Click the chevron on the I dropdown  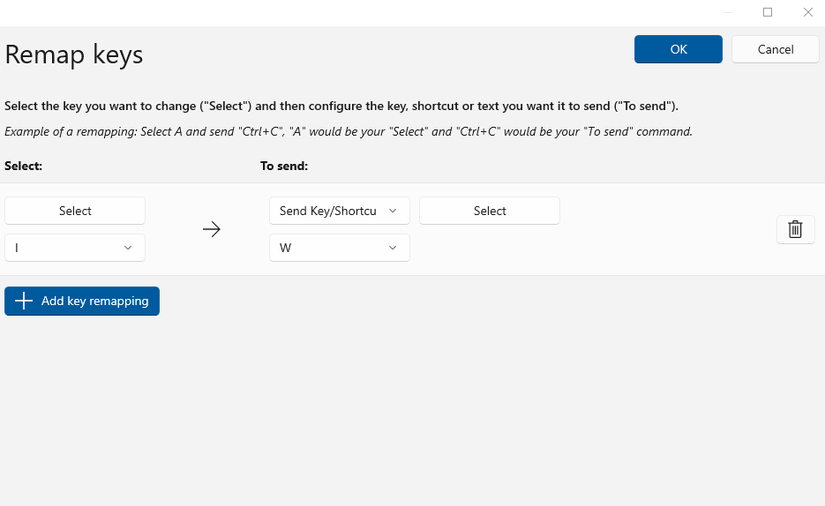coord(128,248)
